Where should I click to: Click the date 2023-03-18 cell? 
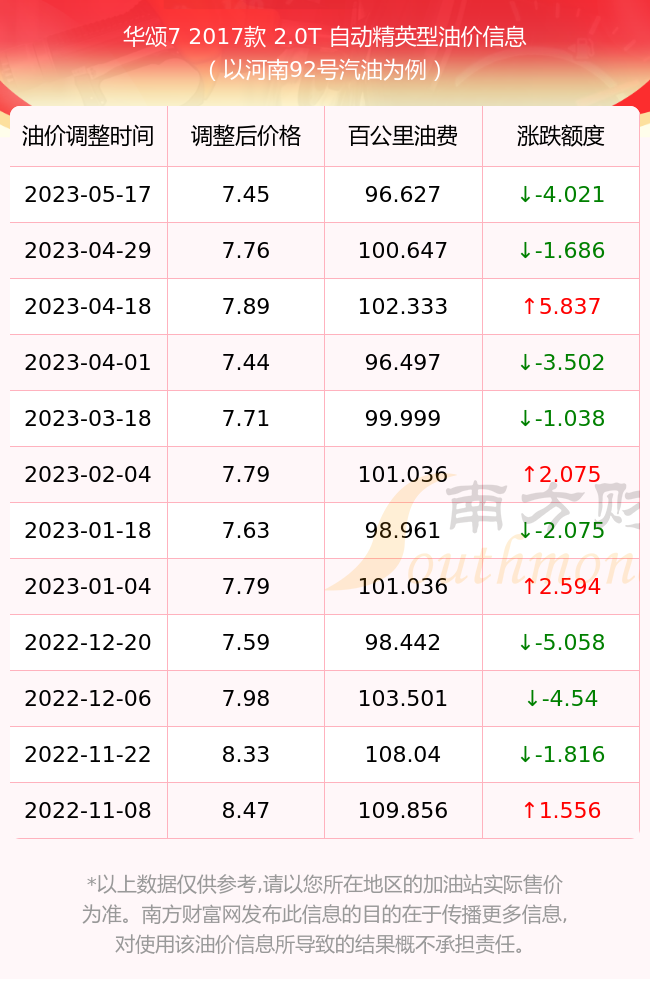point(88,419)
